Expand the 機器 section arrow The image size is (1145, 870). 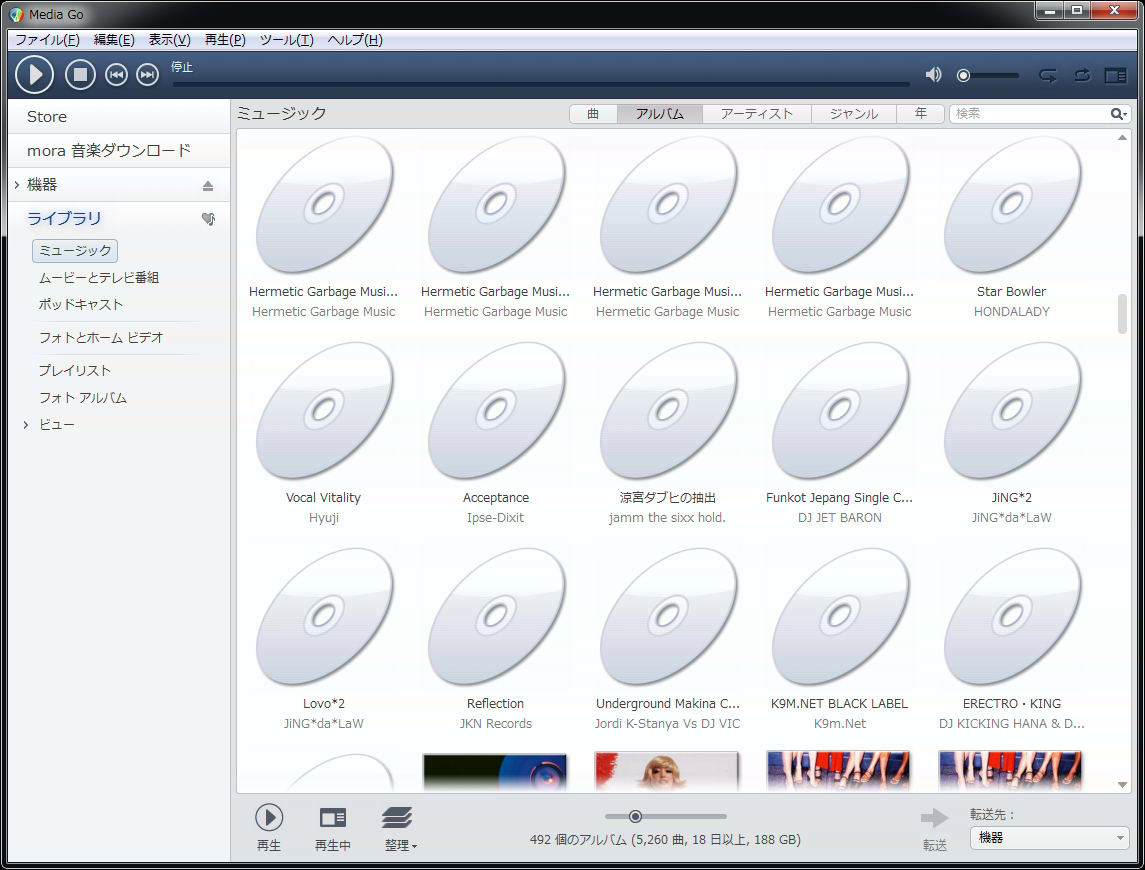(x=17, y=185)
